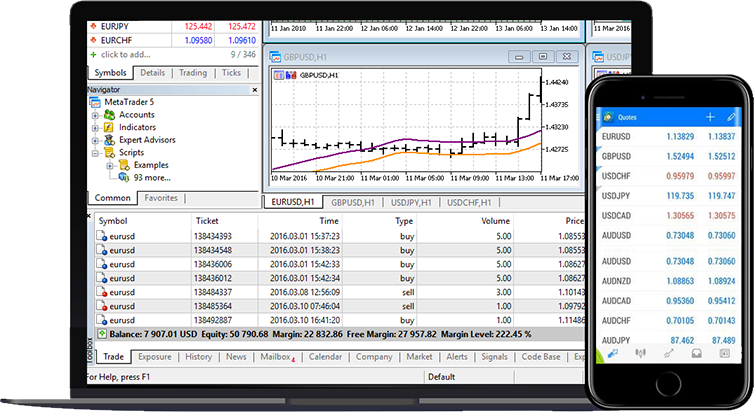This screenshot has height=412, width=754.
Task: Tap the plus icon in phone Quotes header
Action: pos(710,117)
